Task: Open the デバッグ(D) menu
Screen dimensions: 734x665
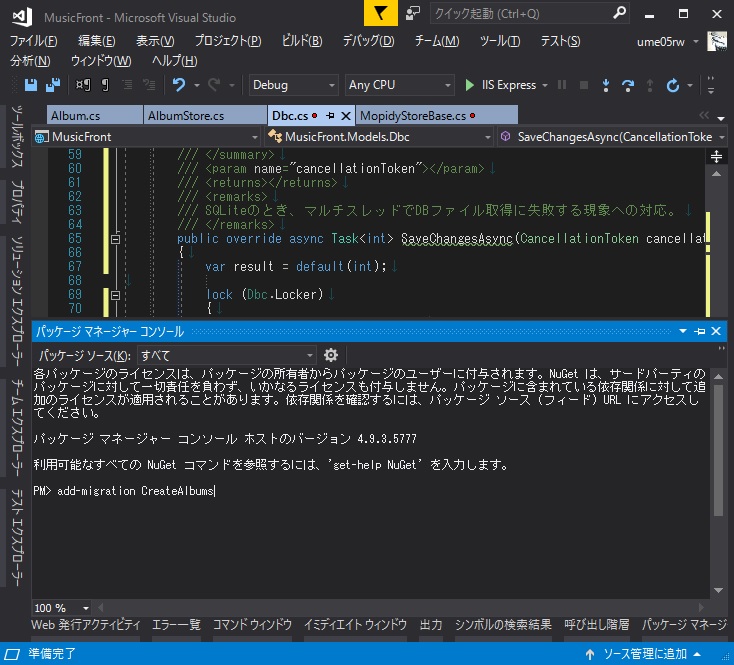Action: click(368, 41)
